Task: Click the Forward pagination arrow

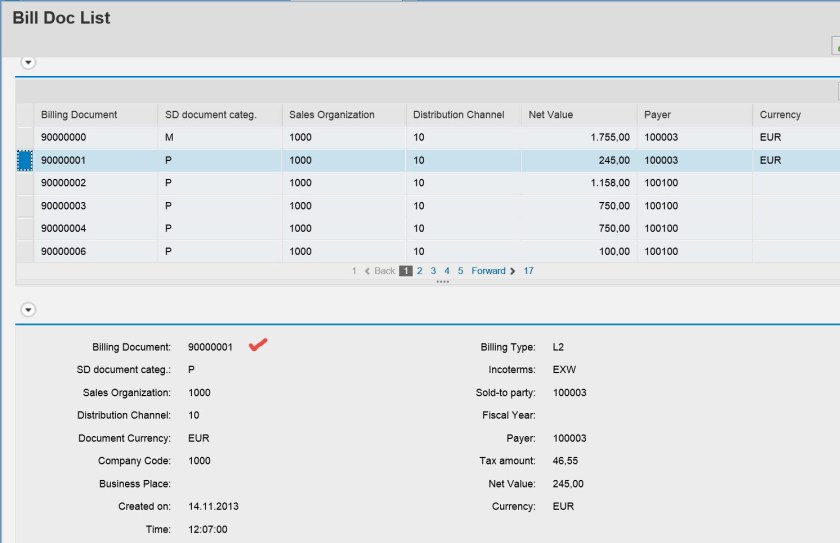Action: click(513, 271)
